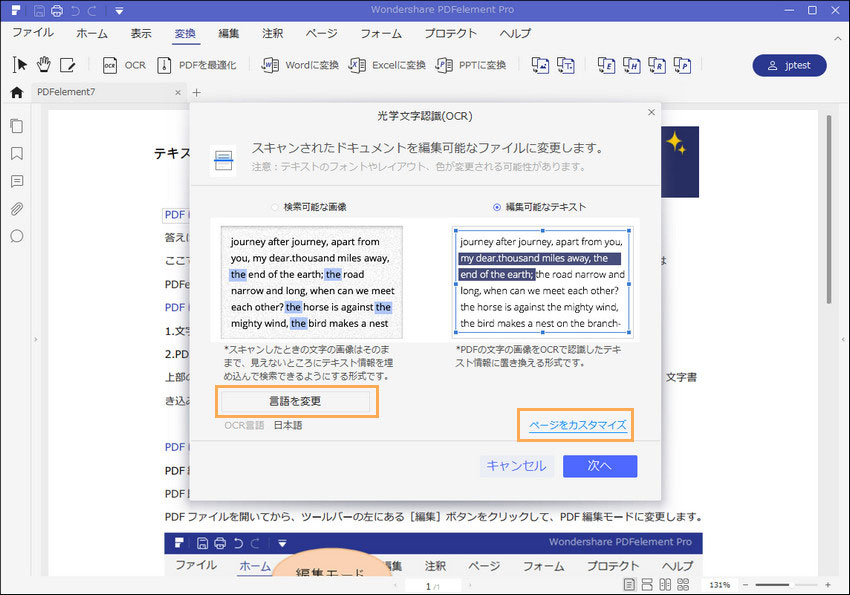Viewport: 850px width, 595px height.
Task: Click the convert to image icon
Action: pos(540,65)
